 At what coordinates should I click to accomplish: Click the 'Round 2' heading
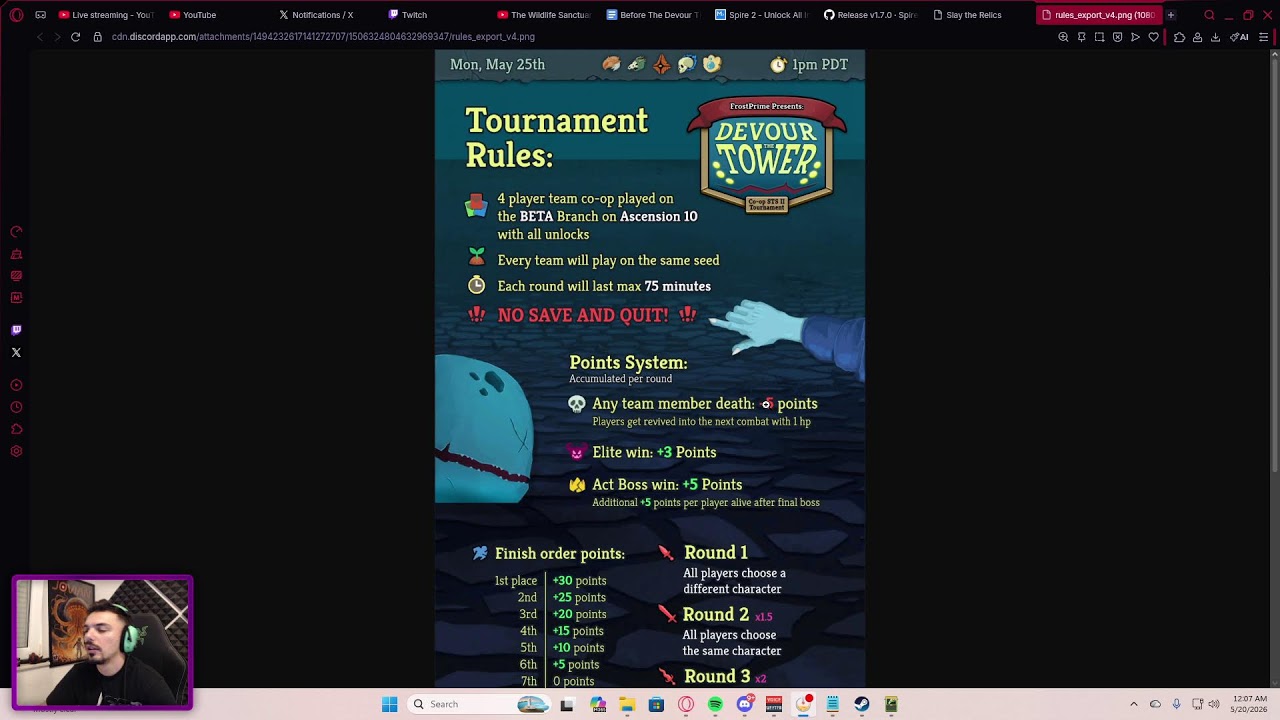pos(716,614)
